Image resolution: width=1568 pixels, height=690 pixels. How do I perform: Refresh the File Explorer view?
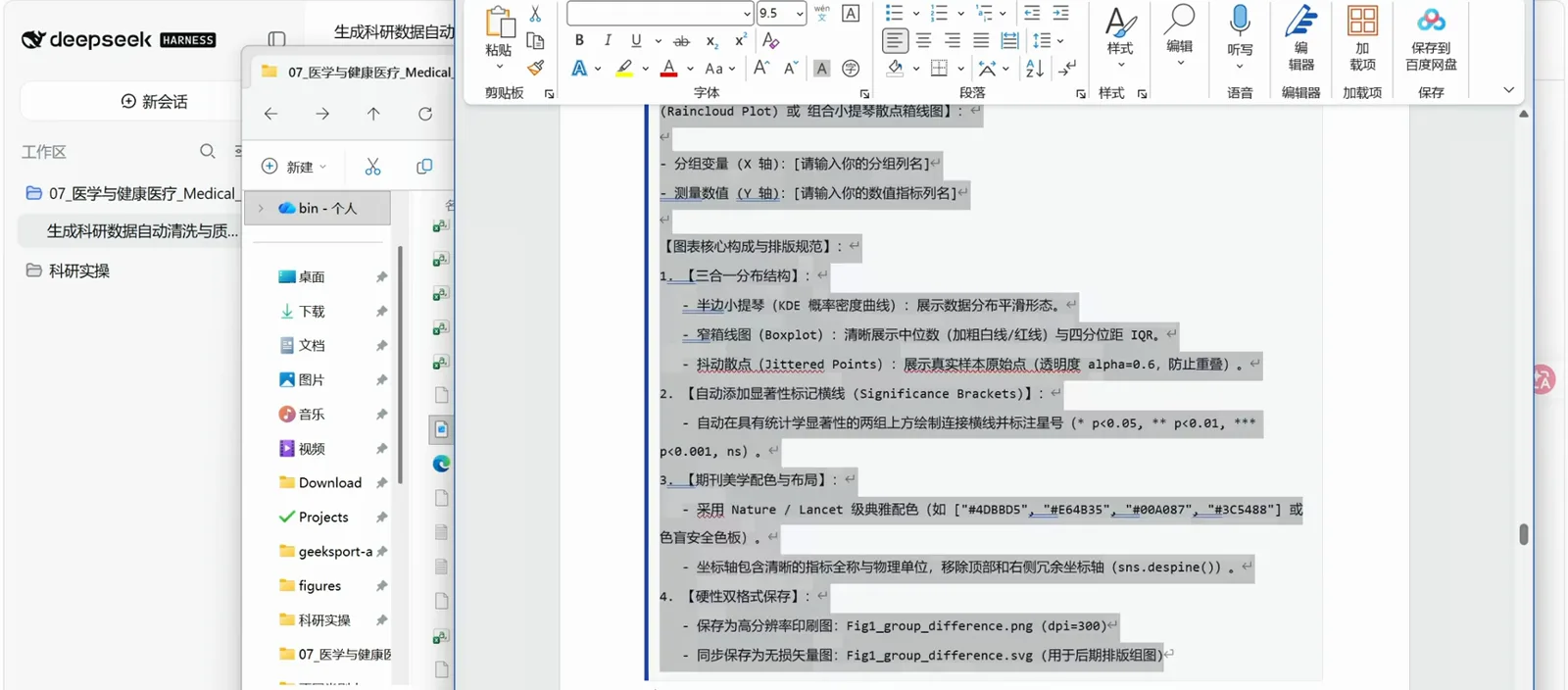[425, 114]
